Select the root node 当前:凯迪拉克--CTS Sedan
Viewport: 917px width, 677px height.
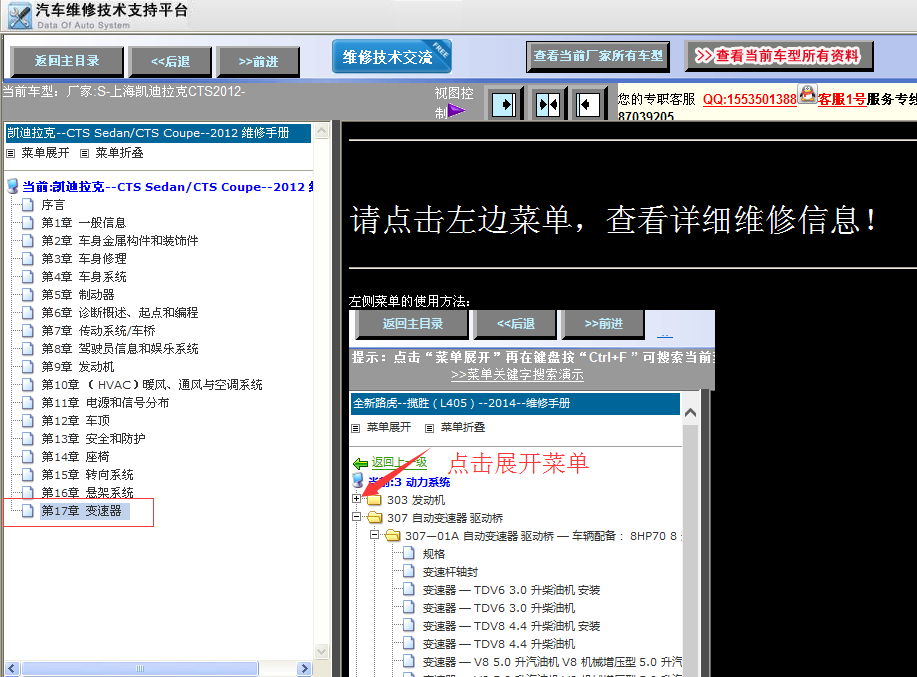click(x=168, y=187)
